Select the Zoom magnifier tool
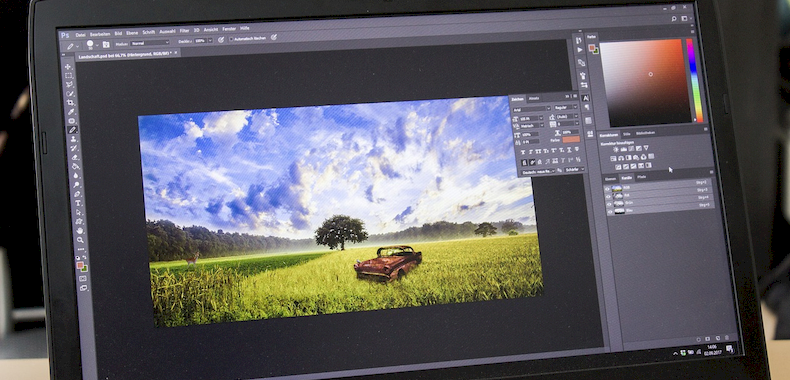790x380 pixels. pyautogui.click(x=80, y=240)
